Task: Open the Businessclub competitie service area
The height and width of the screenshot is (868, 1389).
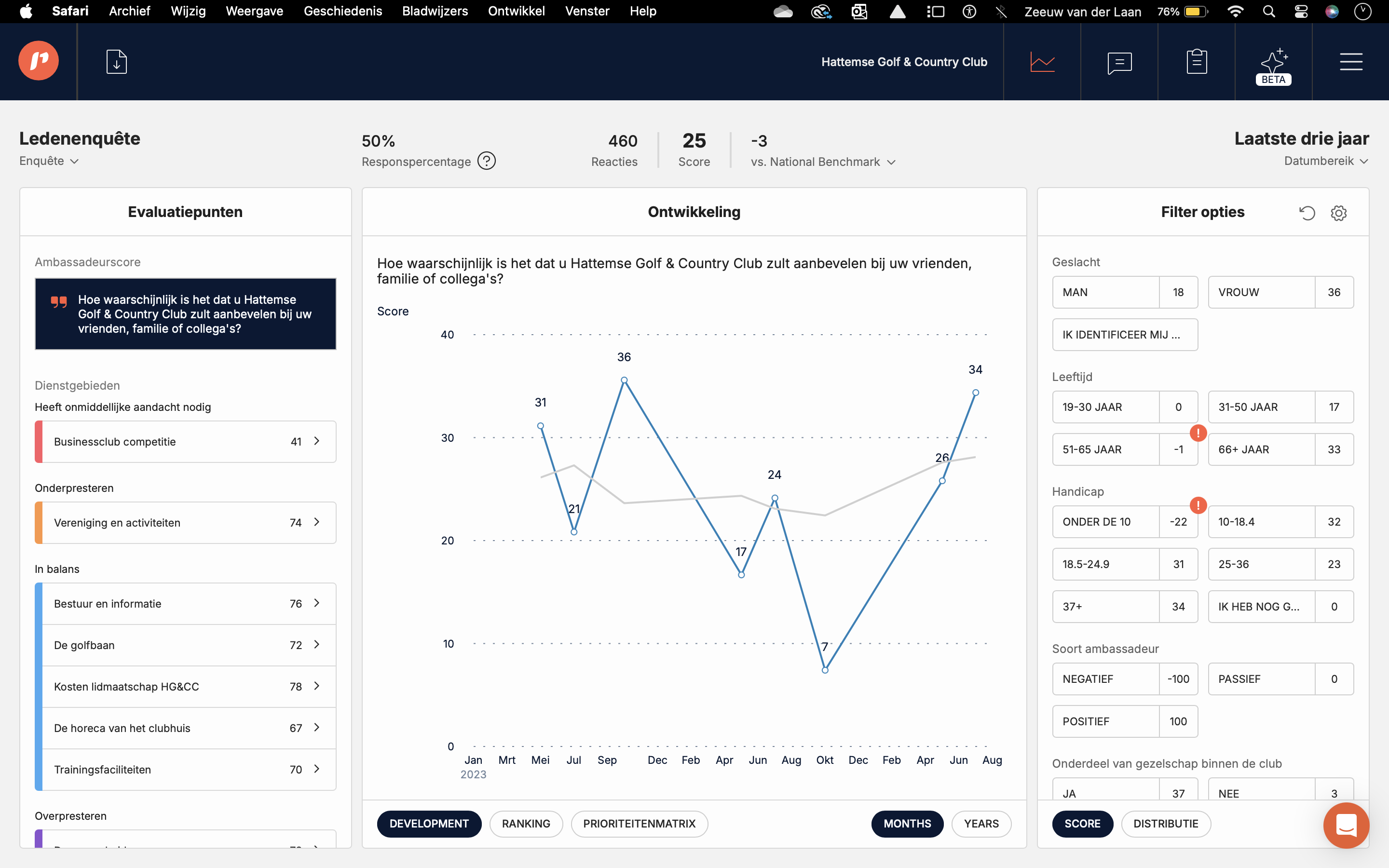Action: tap(185, 441)
